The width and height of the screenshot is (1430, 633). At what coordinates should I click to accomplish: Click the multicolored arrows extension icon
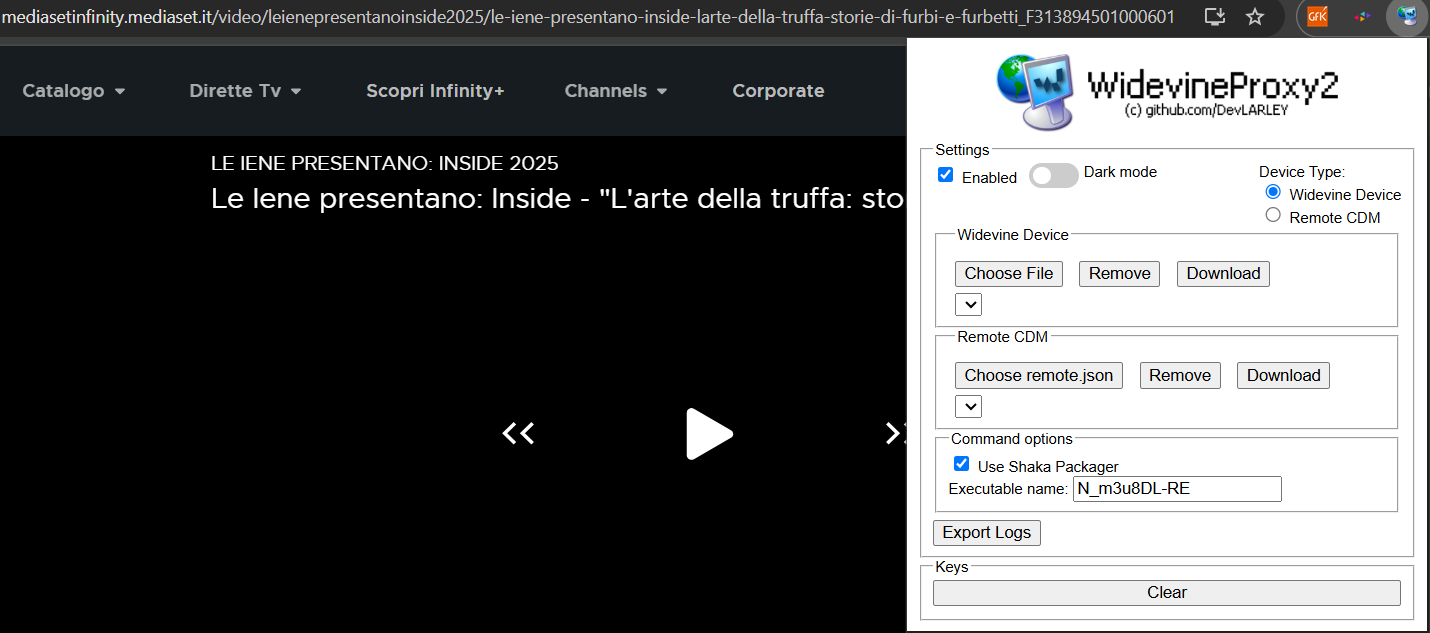click(x=1362, y=17)
